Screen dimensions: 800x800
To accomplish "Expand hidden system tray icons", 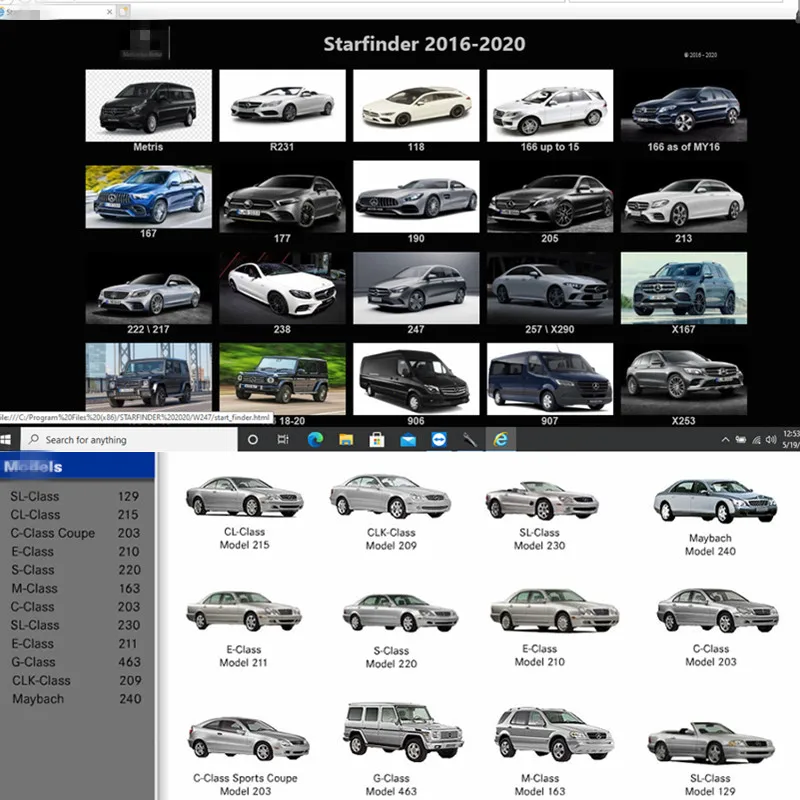I will click(725, 439).
